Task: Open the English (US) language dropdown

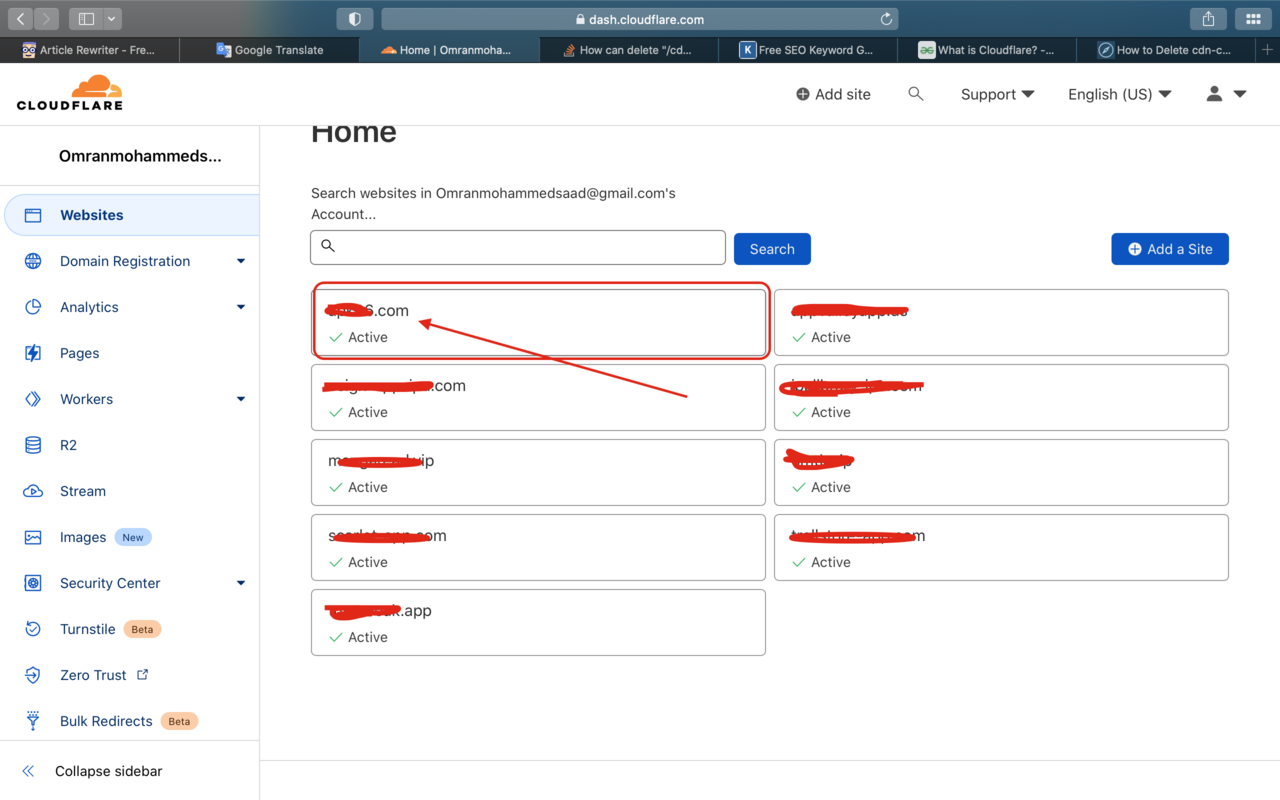Action: (x=1119, y=94)
